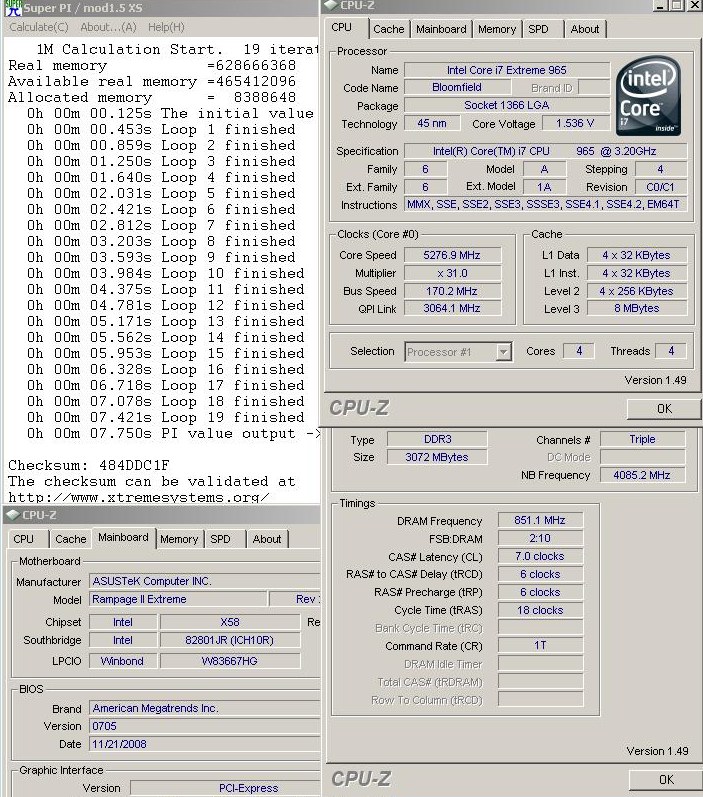Click the CPU-Z icon in Mainboard window title
Viewport: 703px width, 797px height.
tap(12, 515)
